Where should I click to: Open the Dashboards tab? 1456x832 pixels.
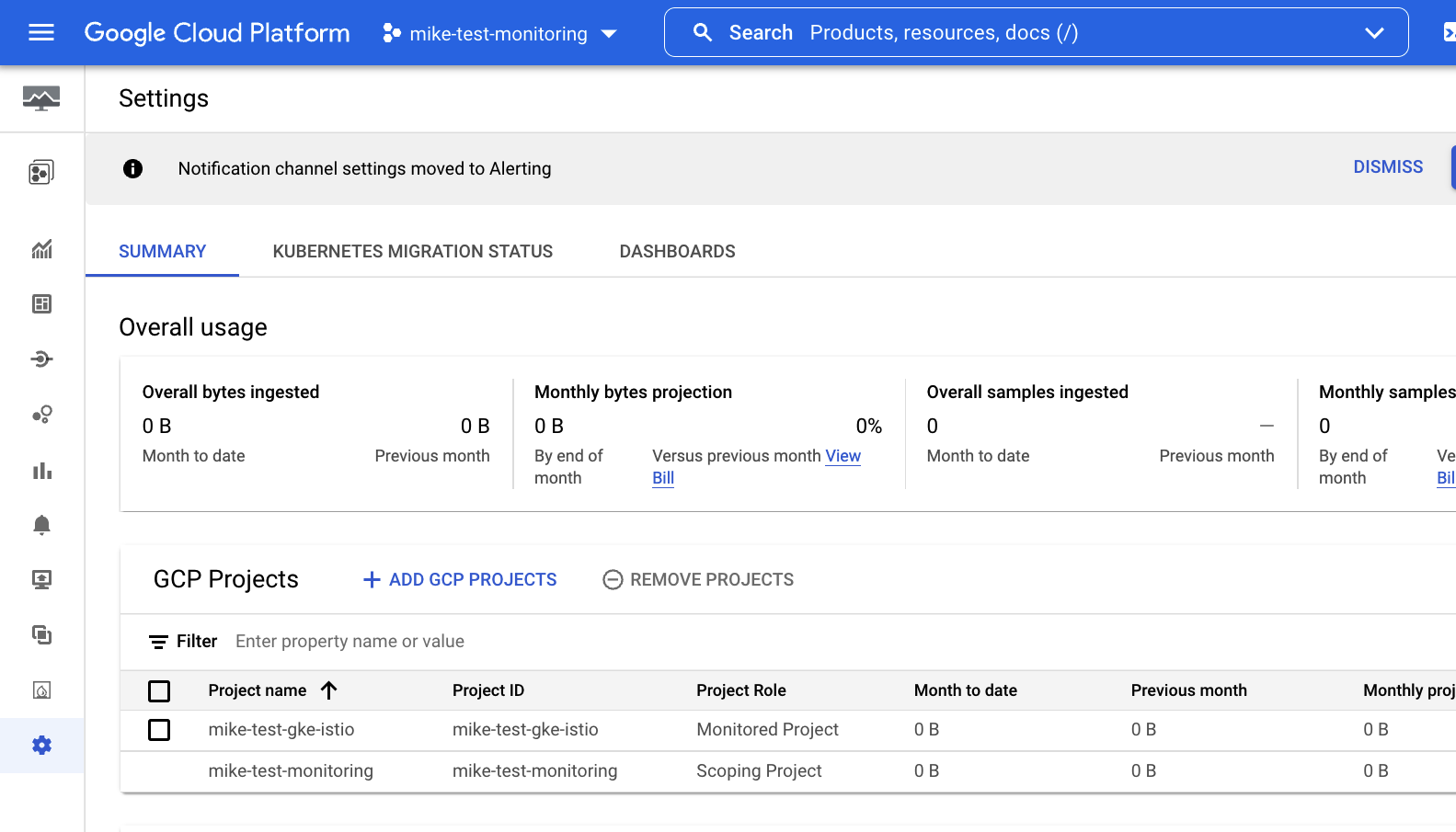(x=678, y=252)
